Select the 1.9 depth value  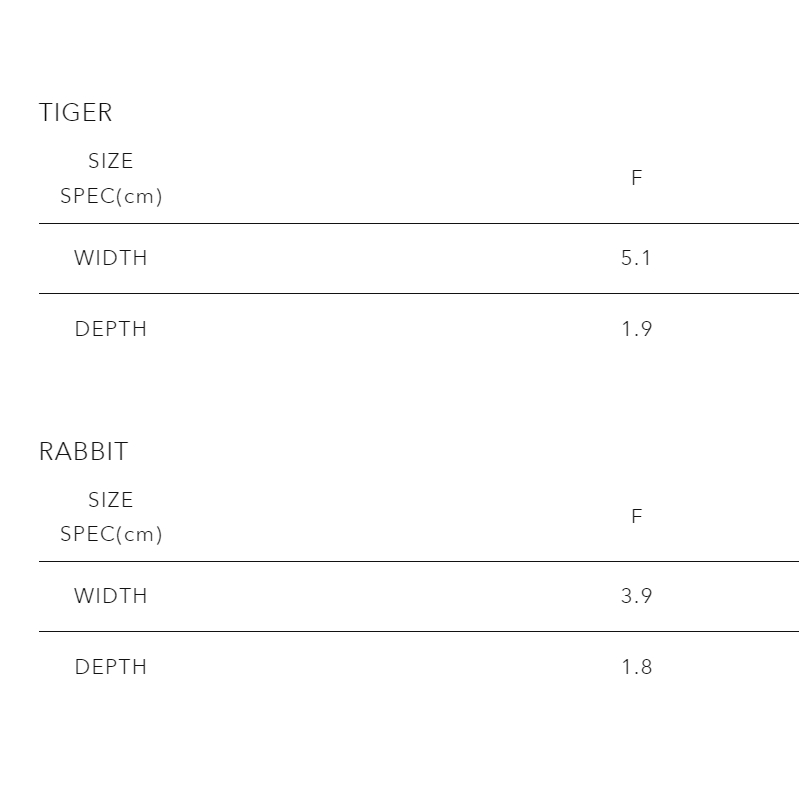click(636, 329)
